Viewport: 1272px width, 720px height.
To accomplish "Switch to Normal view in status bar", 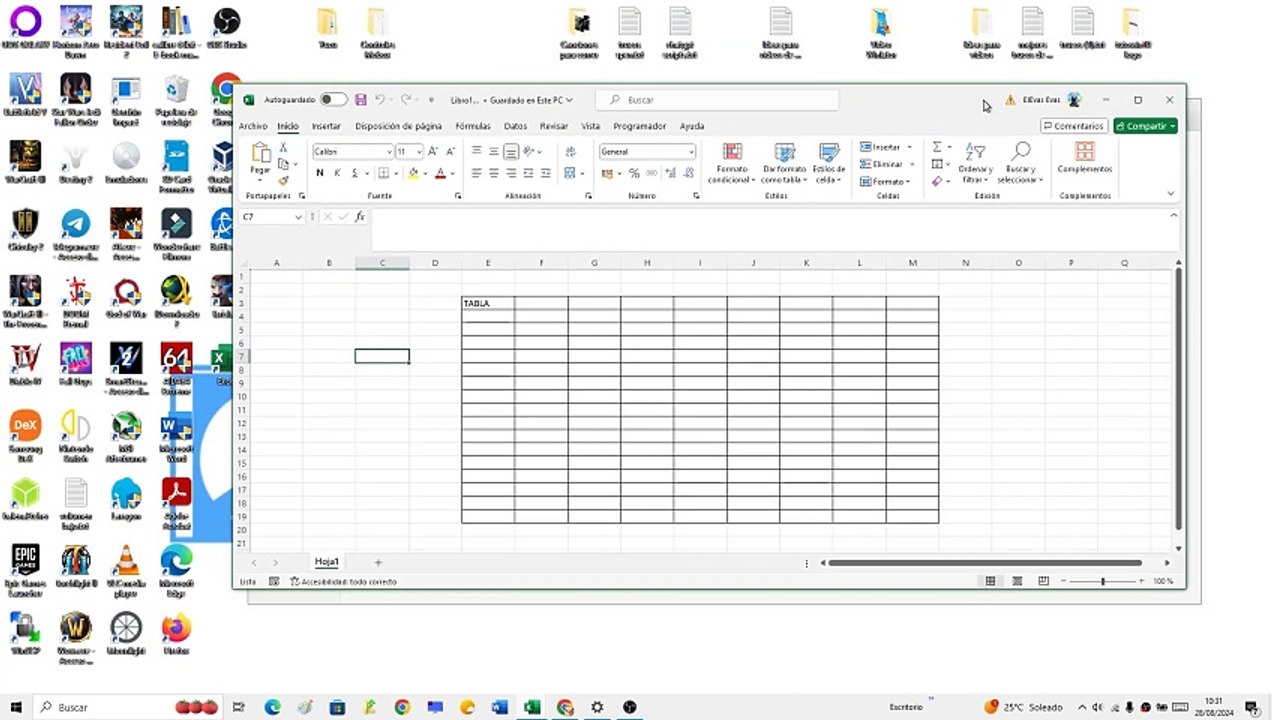I will [x=991, y=581].
